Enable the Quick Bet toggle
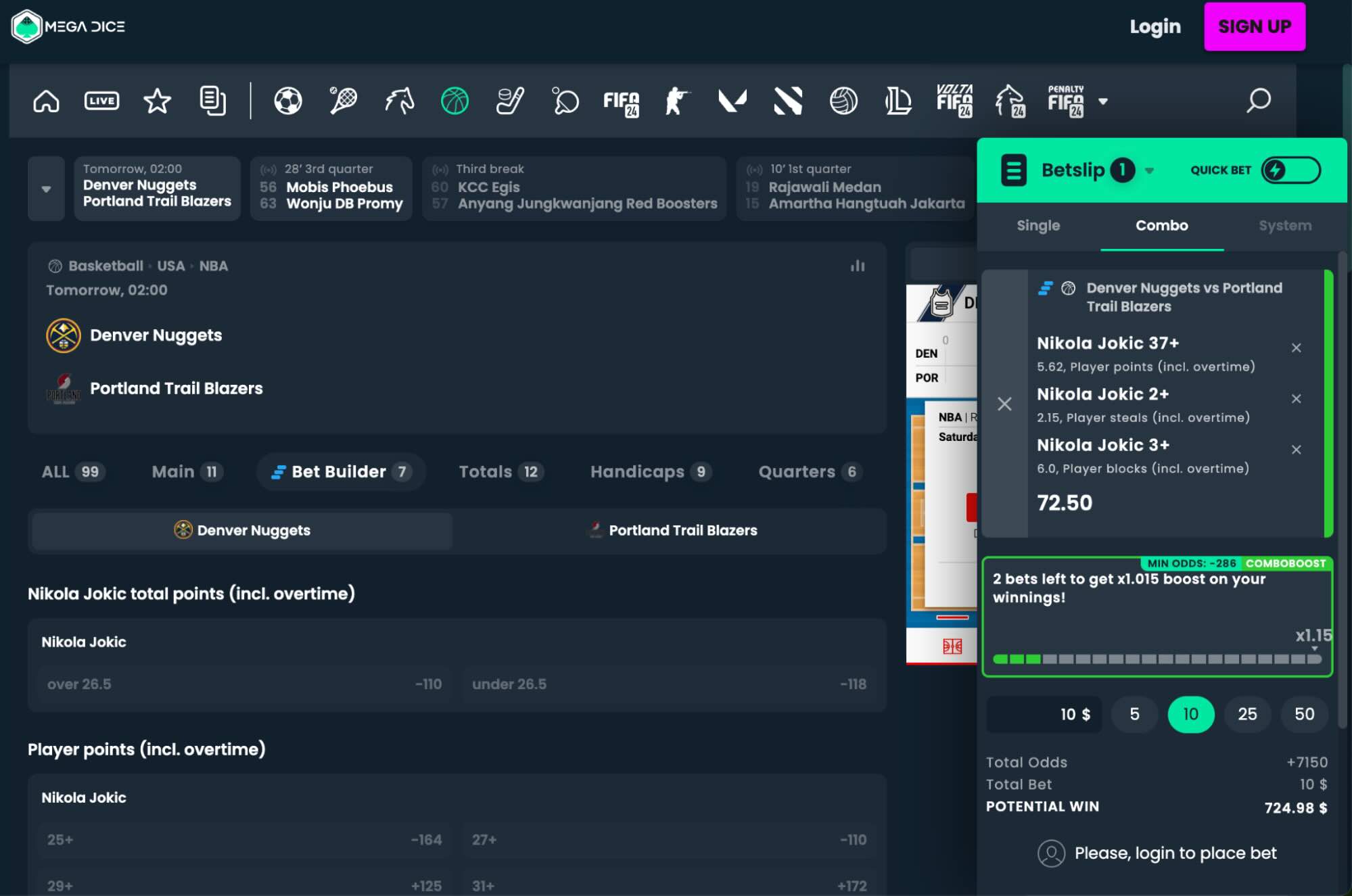Viewport: 1352px width, 896px height. pyautogui.click(x=1289, y=170)
